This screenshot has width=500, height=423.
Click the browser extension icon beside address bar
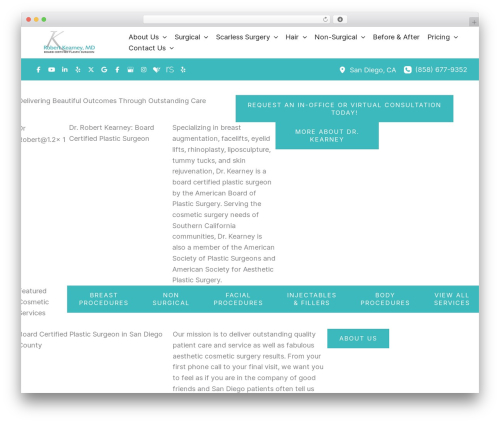click(340, 20)
